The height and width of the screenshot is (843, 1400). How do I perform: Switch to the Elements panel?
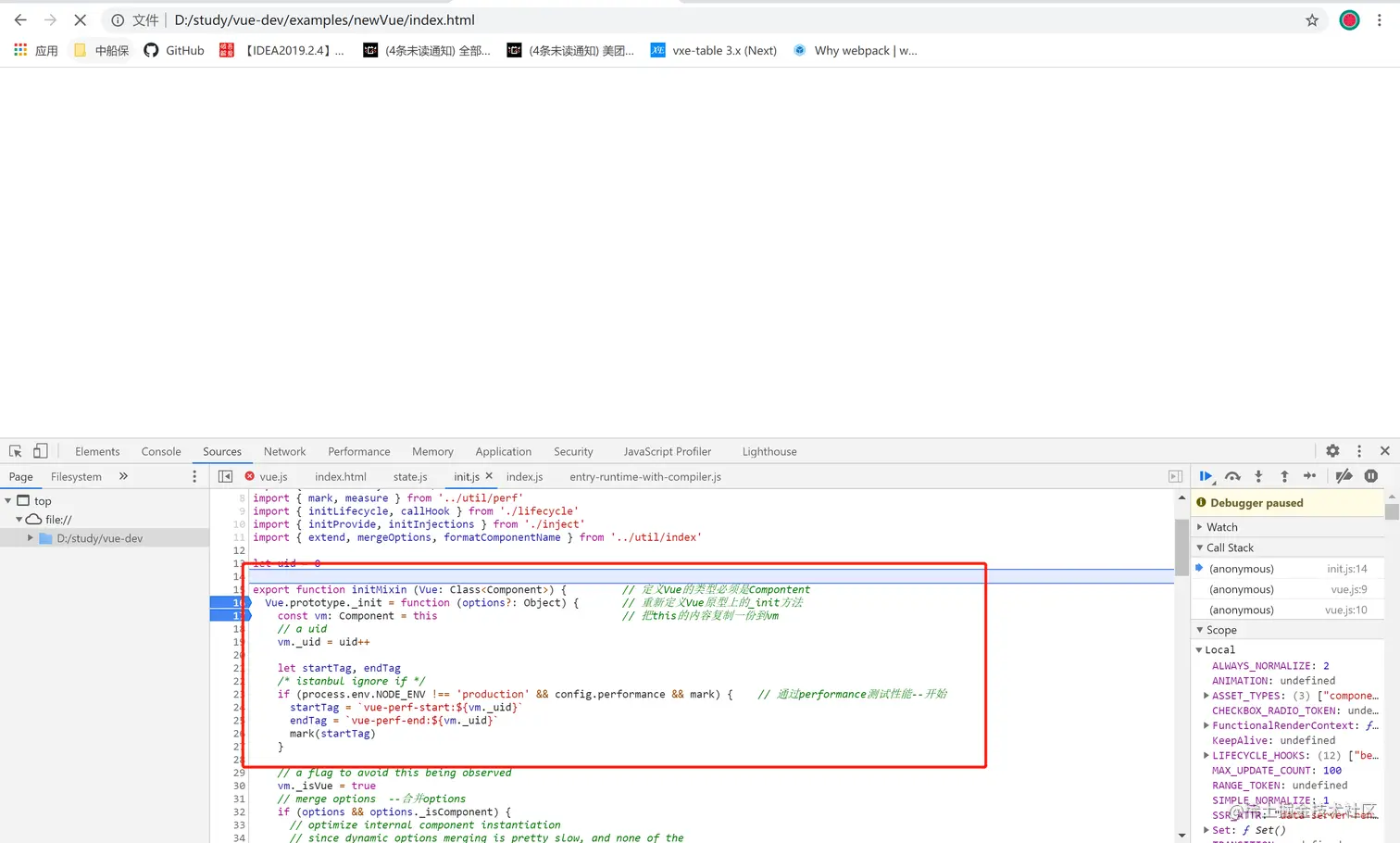click(97, 451)
